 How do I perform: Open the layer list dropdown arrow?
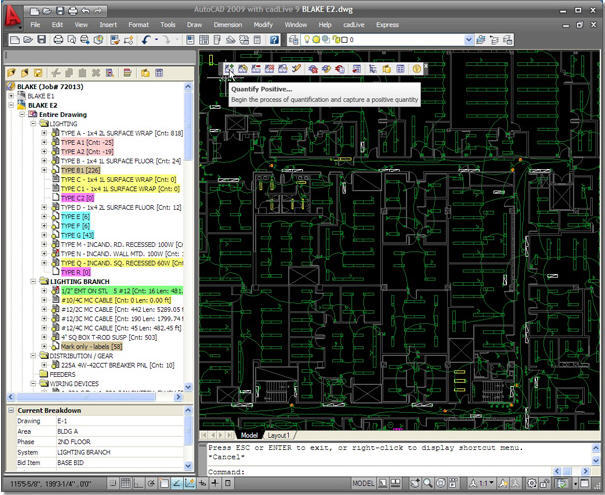pyautogui.click(x=469, y=40)
